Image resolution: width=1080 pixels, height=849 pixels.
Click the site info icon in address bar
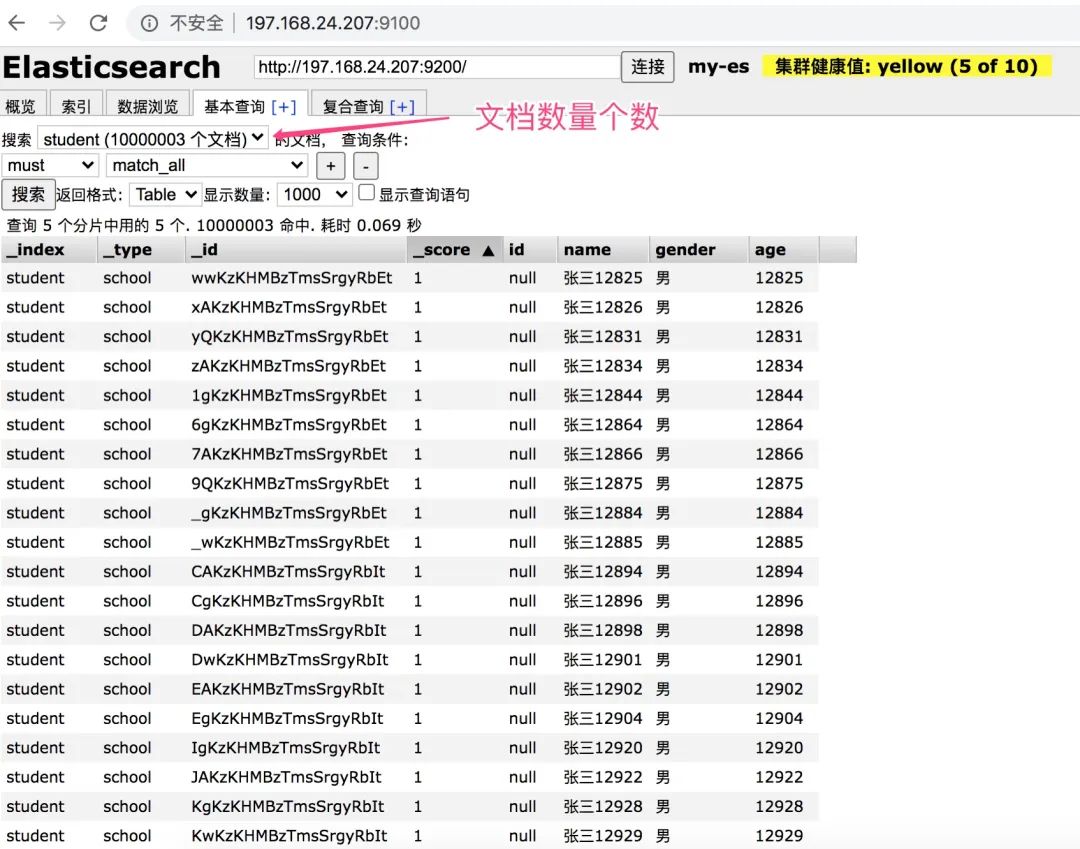149,23
